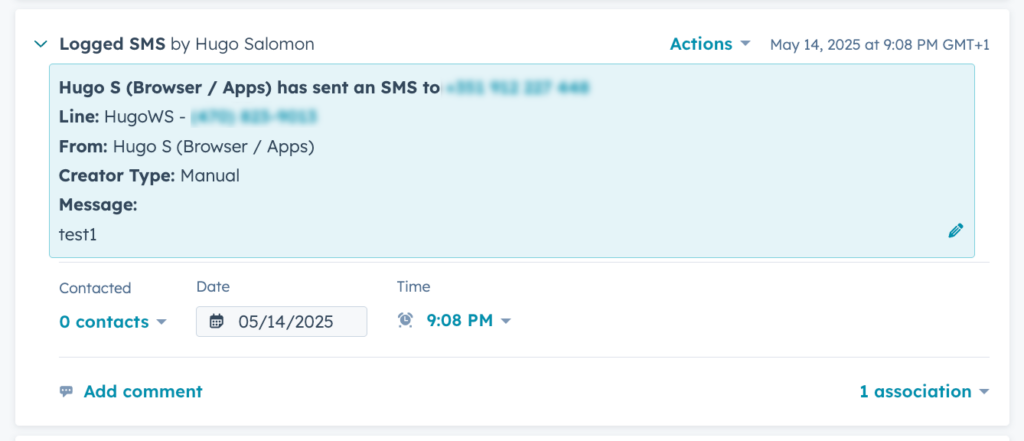Click the caret arrow after 9:08 PM
Viewport: 1024px width, 441px height.
[505, 321]
